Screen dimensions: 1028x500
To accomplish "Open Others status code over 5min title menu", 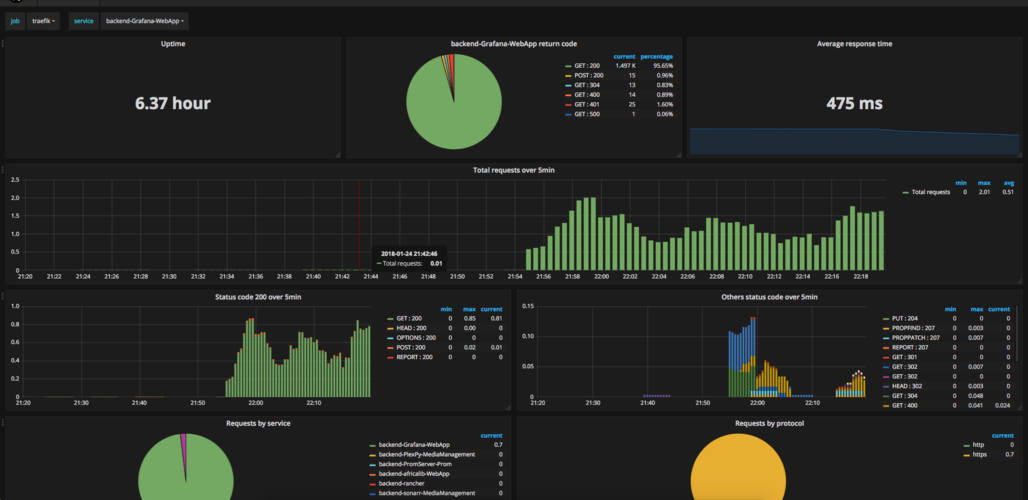I will (x=768, y=297).
